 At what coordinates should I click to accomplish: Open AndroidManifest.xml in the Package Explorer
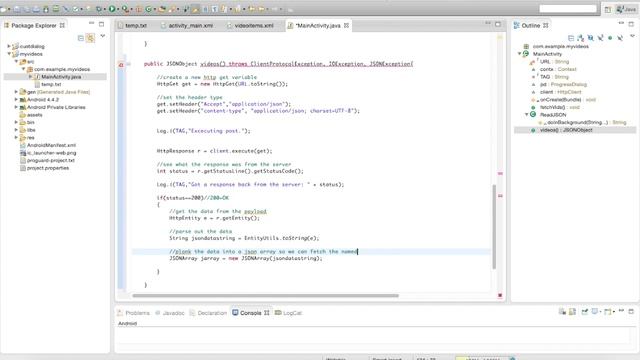pyautogui.click(x=51, y=145)
